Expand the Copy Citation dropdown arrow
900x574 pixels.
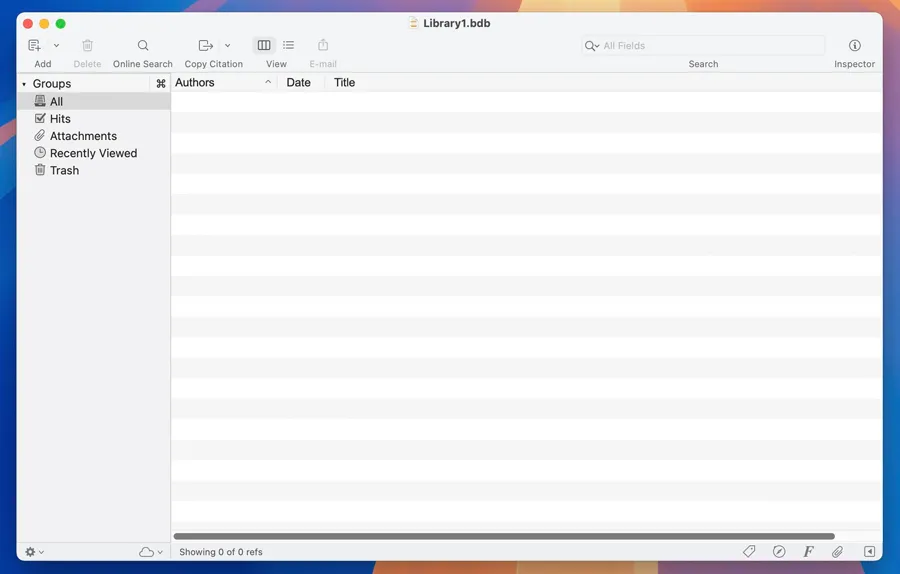228,46
